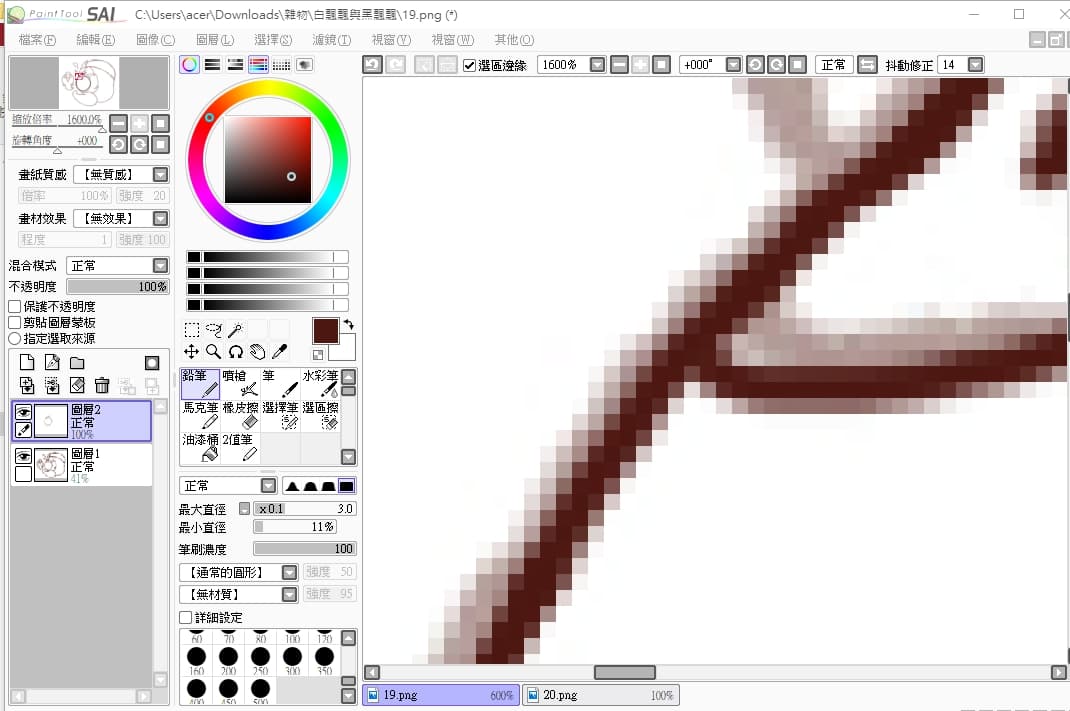
Task: Choose the lasso selection tool
Action: coord(214,330)
